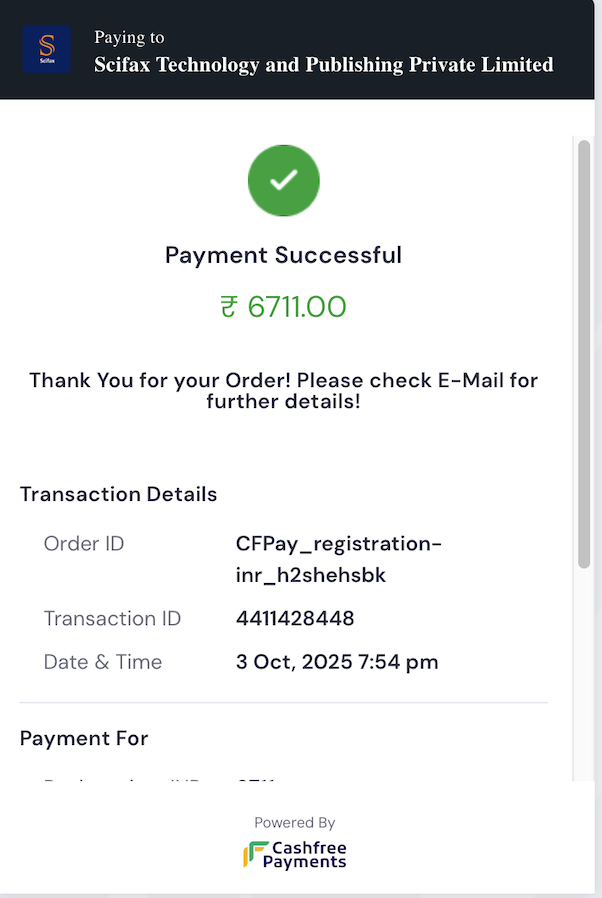Screen dimensions: 602x898
Task: Click the amount ₹ 6711.00
Action: click(x=283, y=307)
